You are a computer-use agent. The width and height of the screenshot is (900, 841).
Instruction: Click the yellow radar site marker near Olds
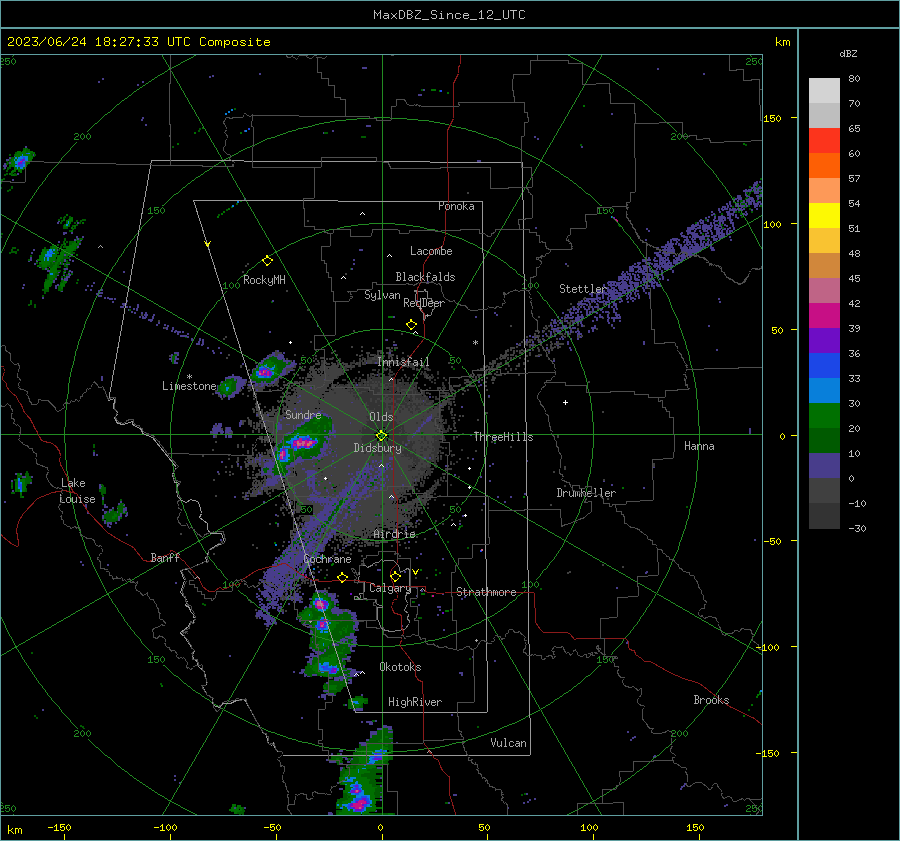381,436
